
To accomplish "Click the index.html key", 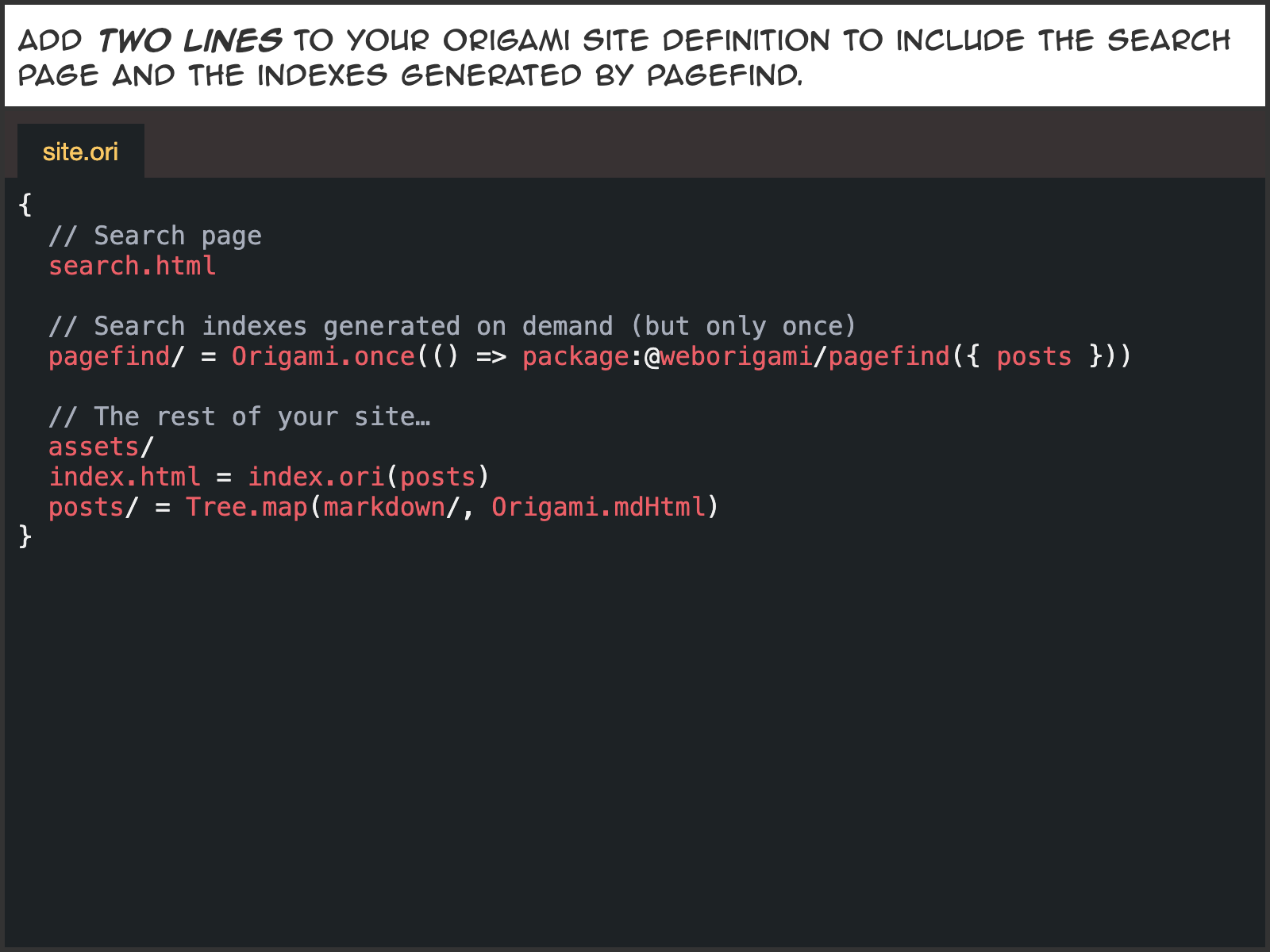I will [x=125, y=478].
